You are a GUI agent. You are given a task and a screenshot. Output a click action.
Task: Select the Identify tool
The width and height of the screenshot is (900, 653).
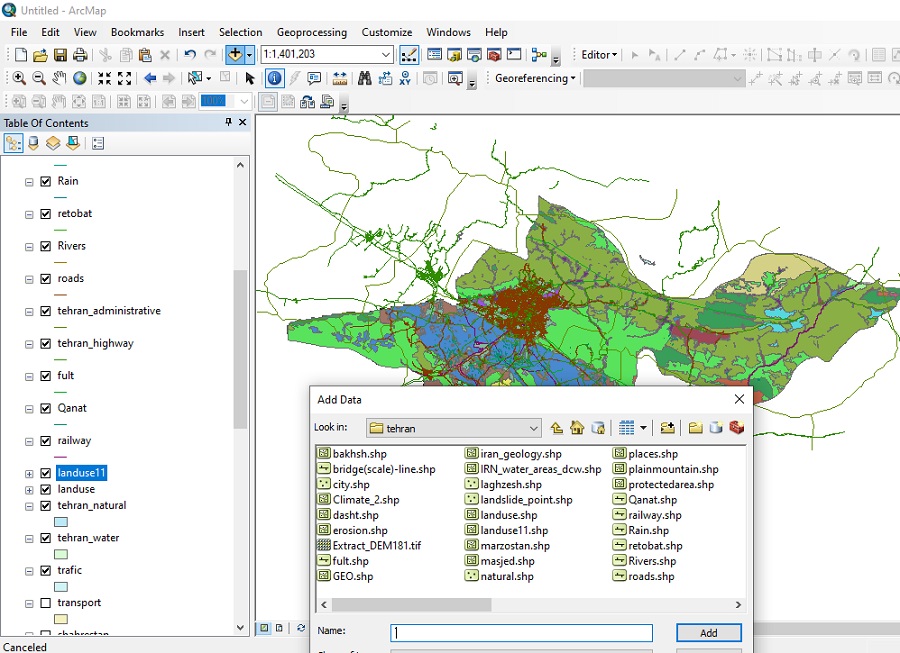click(274, 78)
